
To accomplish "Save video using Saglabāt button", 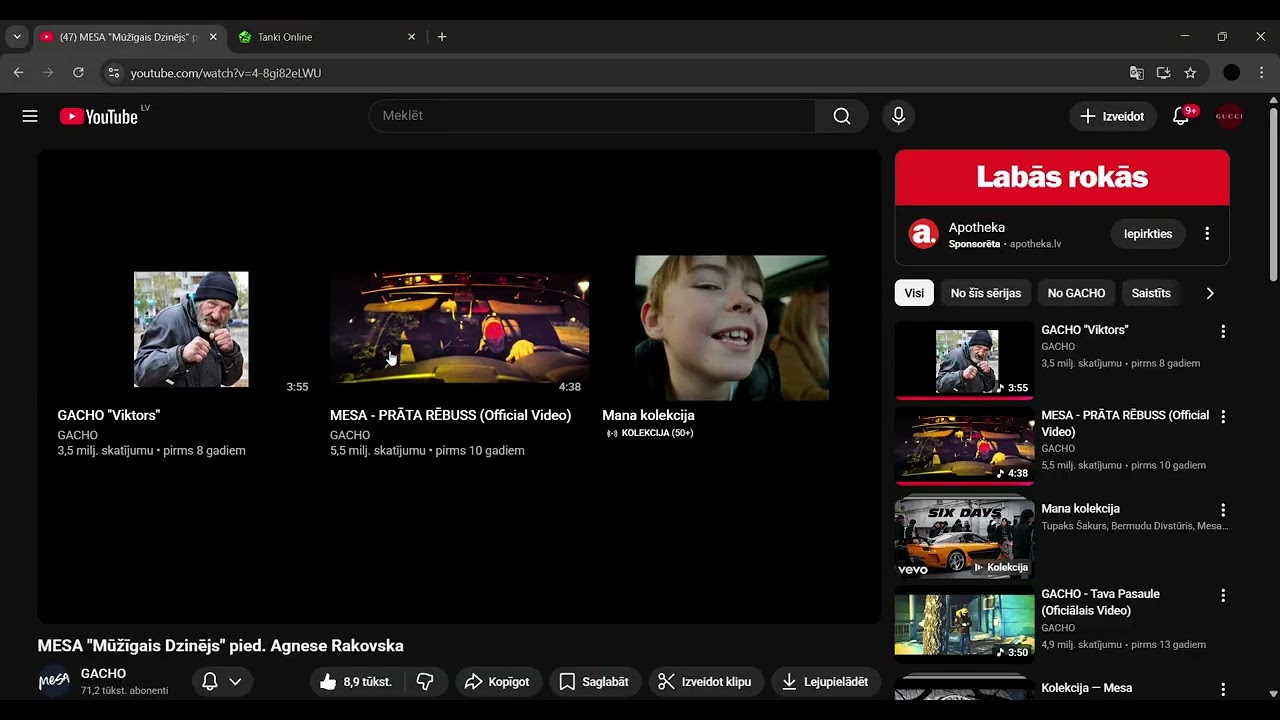I will pos(595,682).
